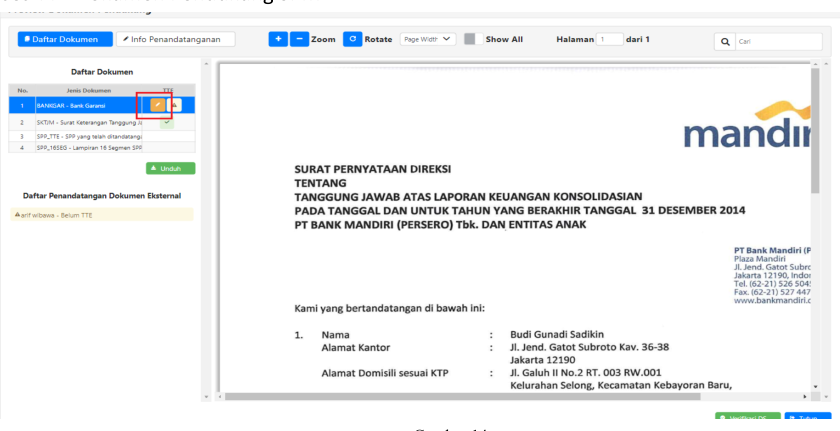Click the warning triangle icon in BANKGAR row
840x431 pixels.
[175, 104]
